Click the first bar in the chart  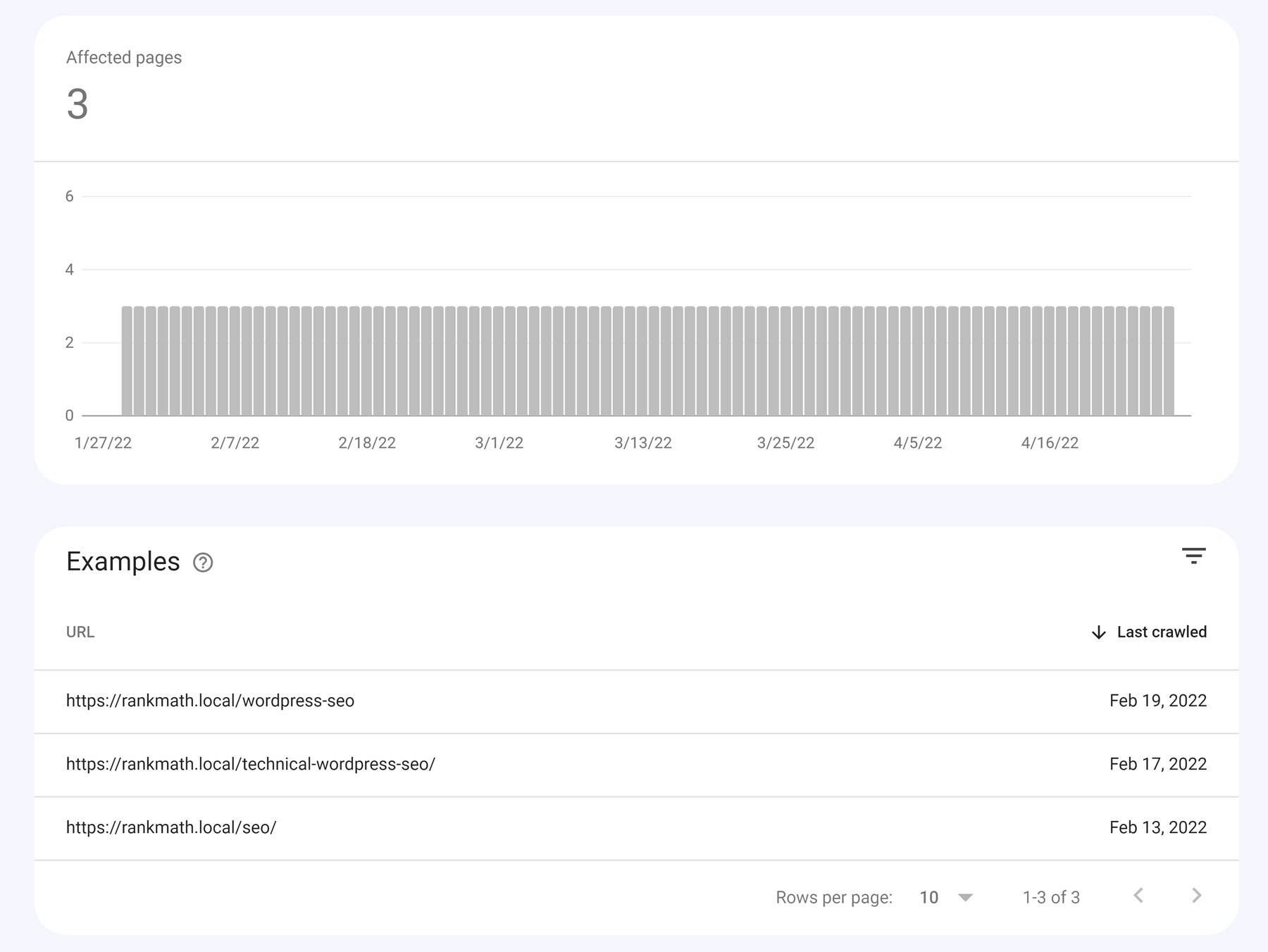(127, 361)
